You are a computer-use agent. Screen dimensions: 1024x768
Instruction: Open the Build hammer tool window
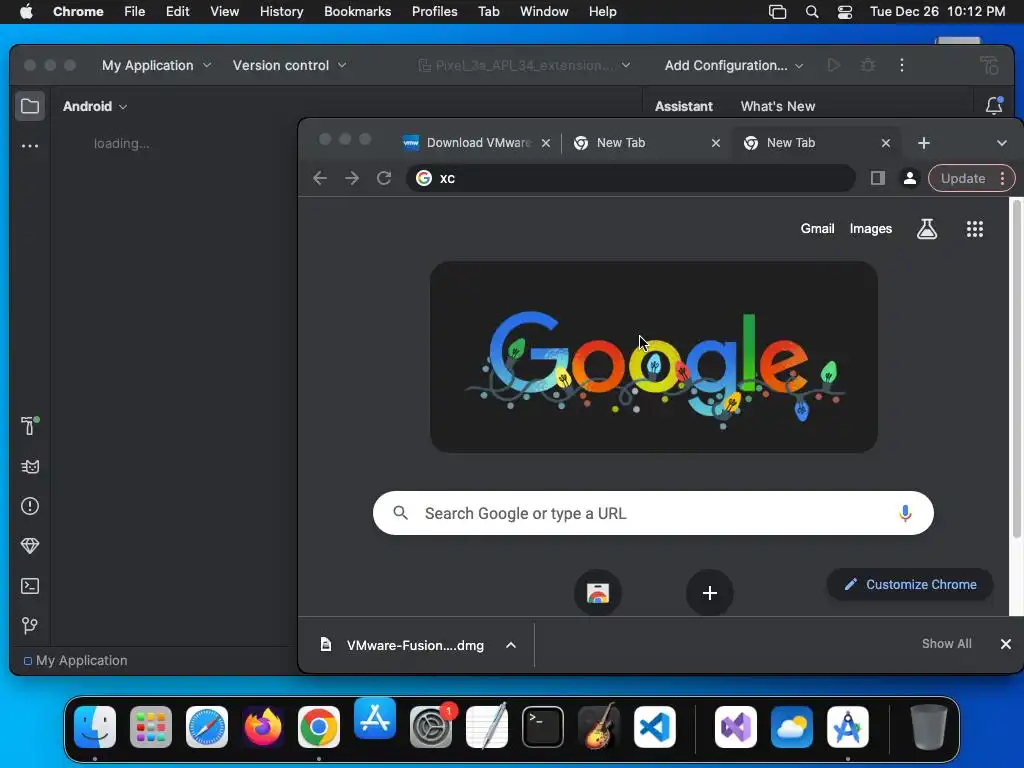[30, 426]
